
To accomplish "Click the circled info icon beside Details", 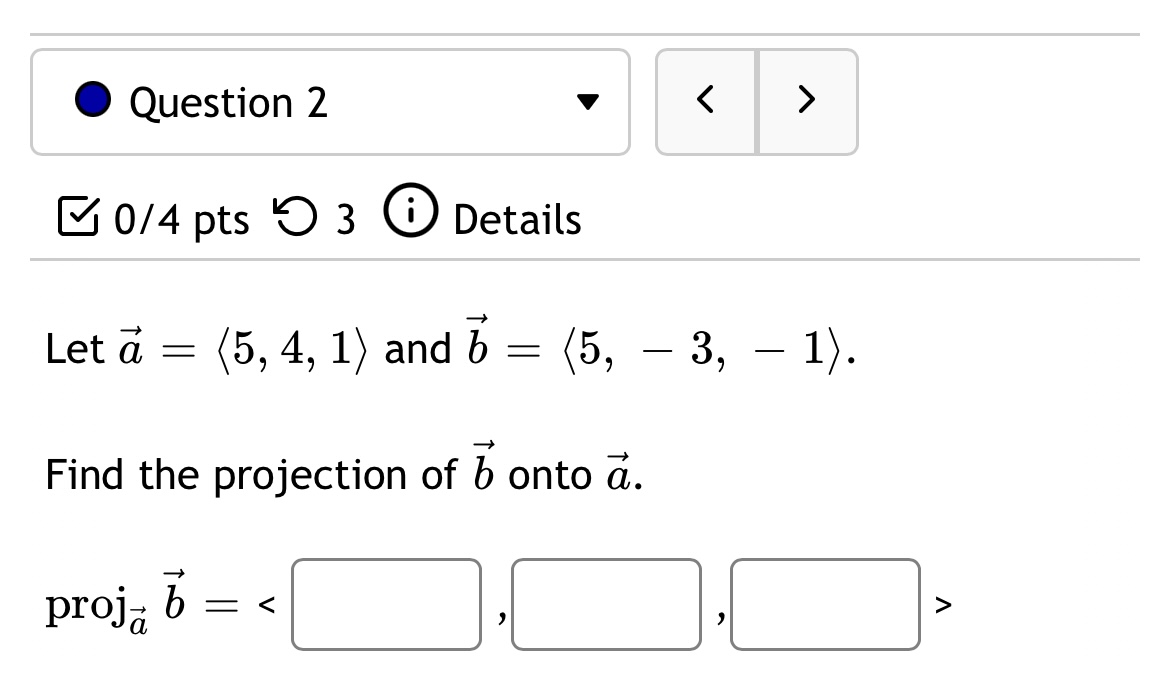I will [x=410, y=216].
